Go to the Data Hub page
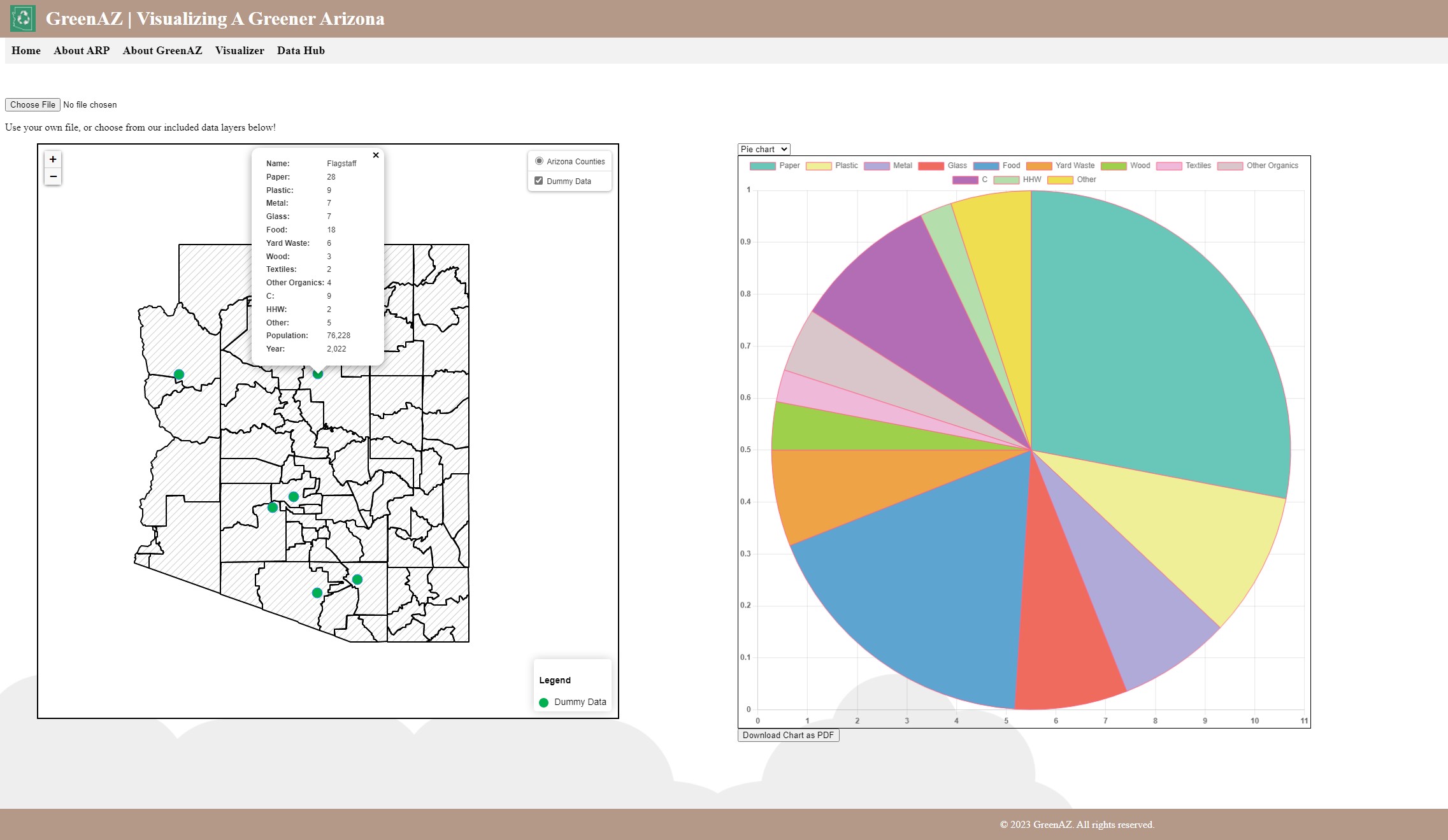Viewport: 1448px width, 840px height. [x=301, y=50]
